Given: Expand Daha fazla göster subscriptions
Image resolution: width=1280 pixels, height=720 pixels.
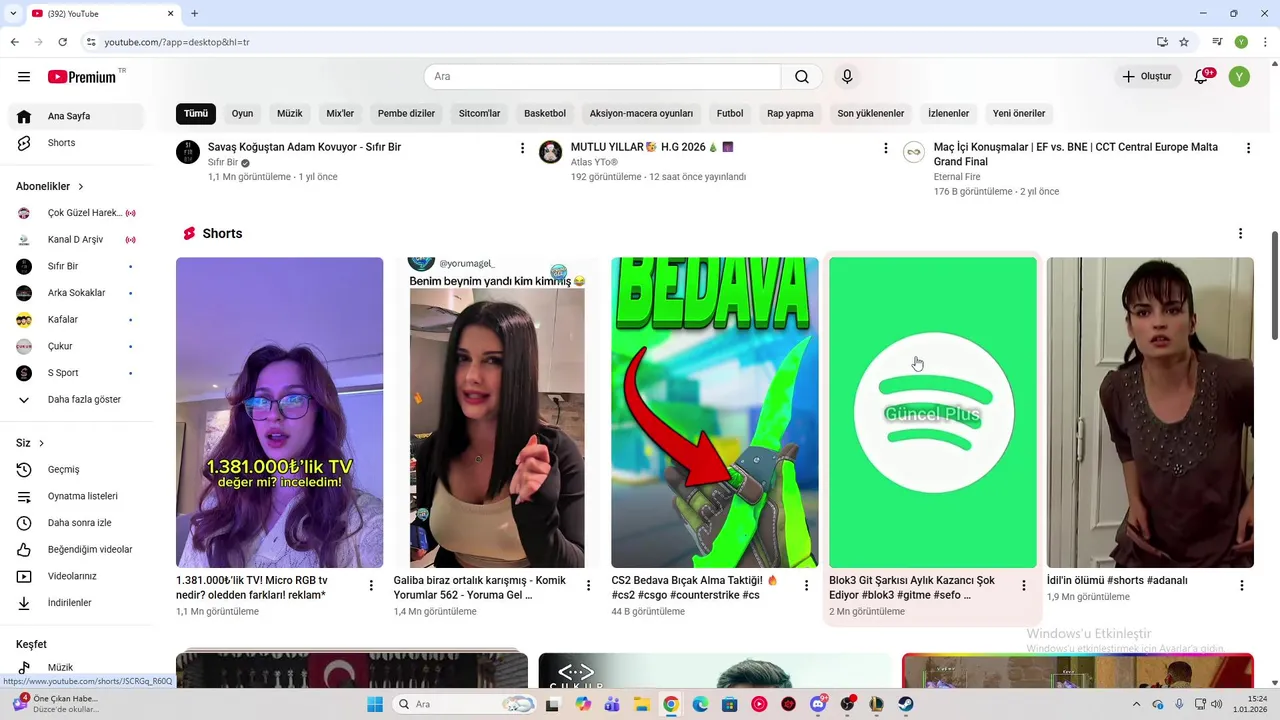Looking at the screenshot, I should pos(76,400).
